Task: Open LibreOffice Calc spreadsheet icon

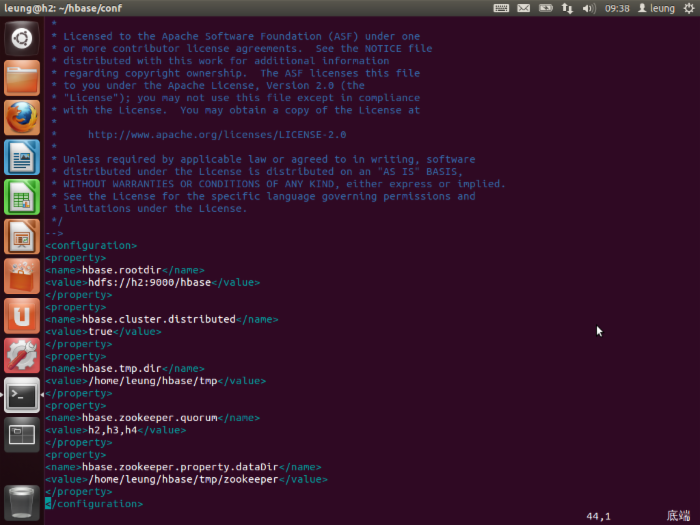Action: [x=21, y=197]
